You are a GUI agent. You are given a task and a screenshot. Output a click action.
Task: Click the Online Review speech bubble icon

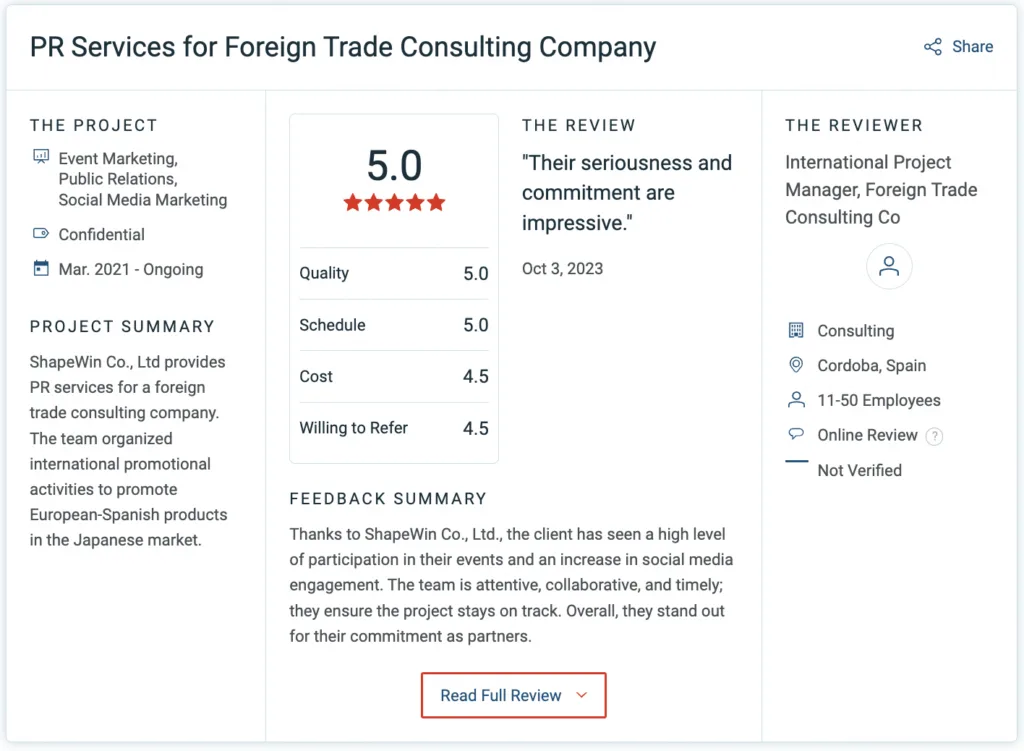tap(796, 435)
